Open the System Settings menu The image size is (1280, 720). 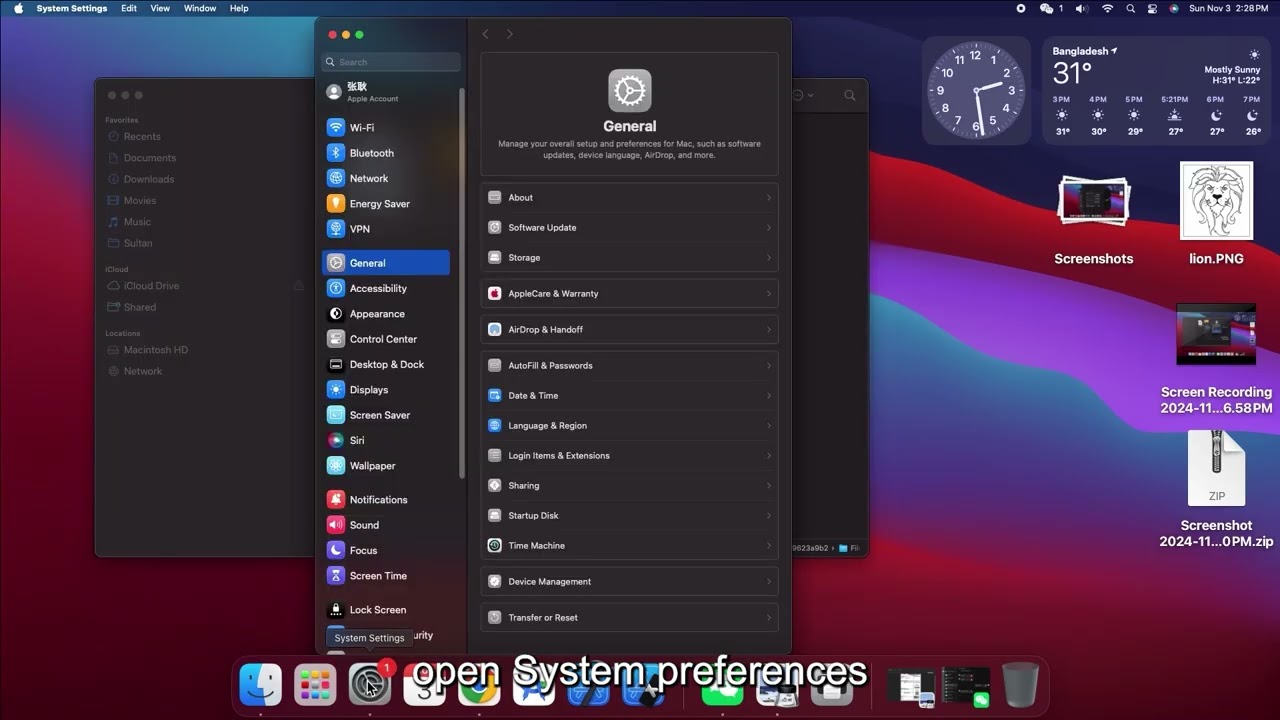point(72,8)
